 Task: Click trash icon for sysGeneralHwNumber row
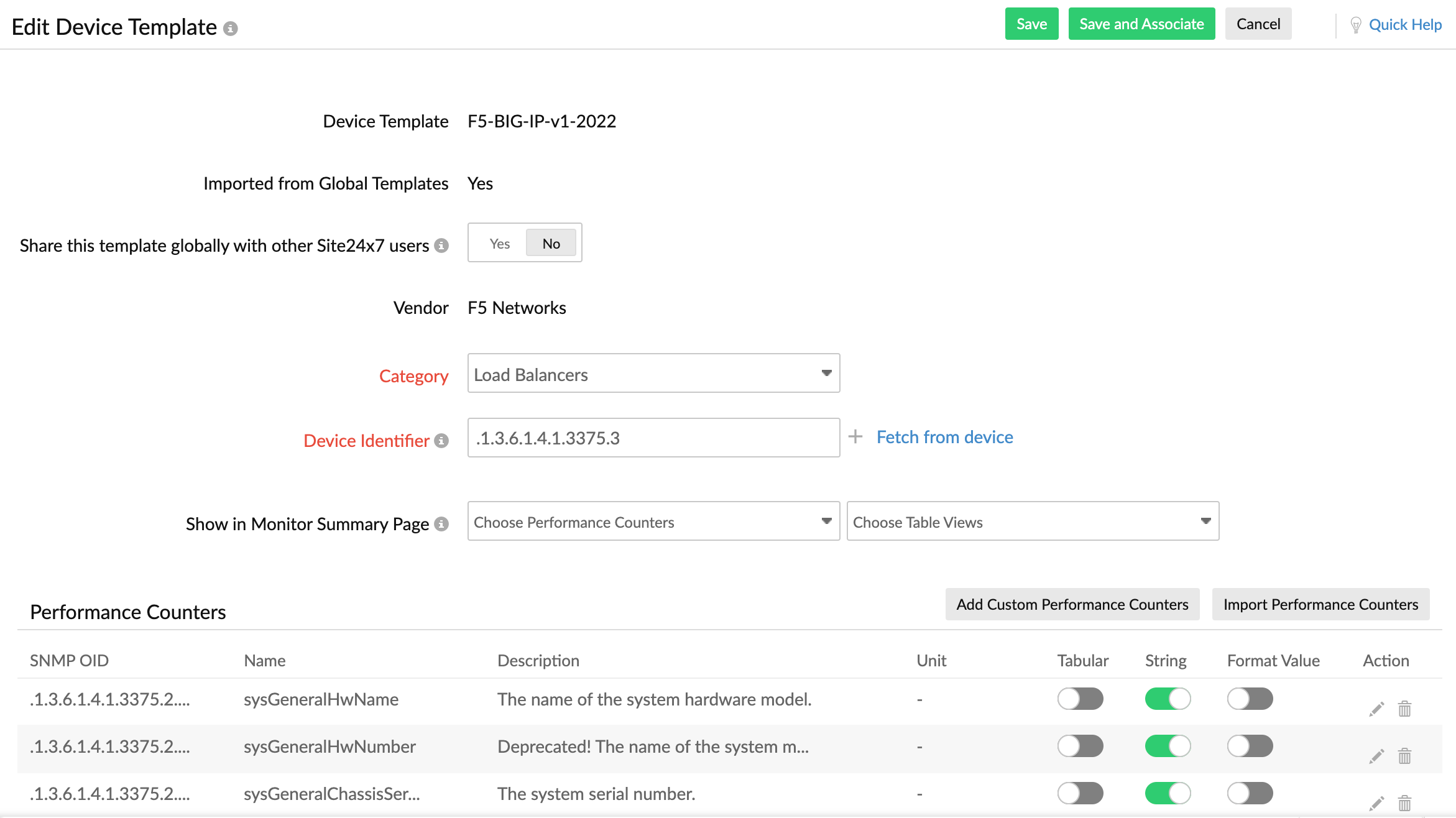pyautogui.click(x=1404, y=756)
